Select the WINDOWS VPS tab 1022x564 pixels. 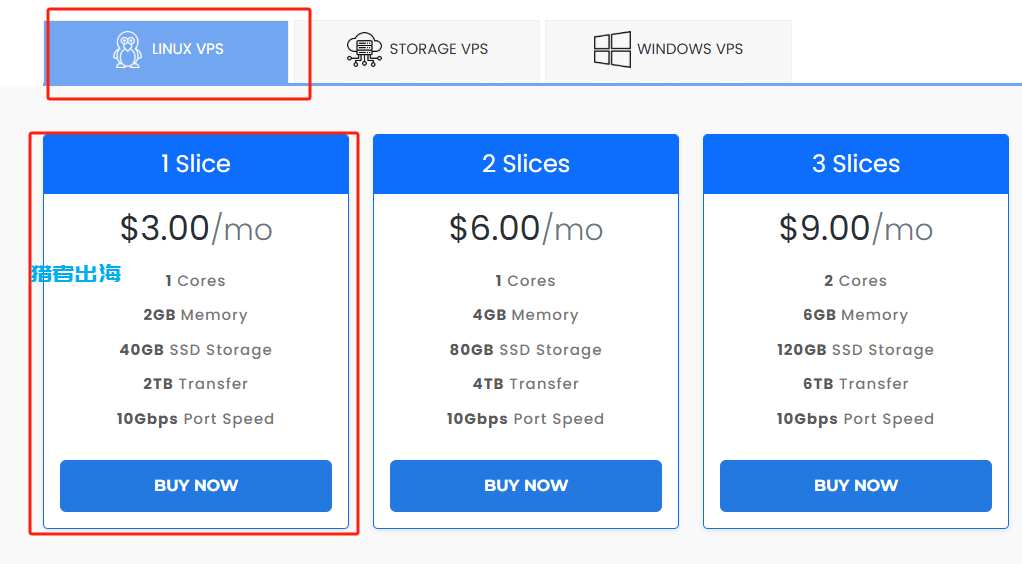point(668,52)
